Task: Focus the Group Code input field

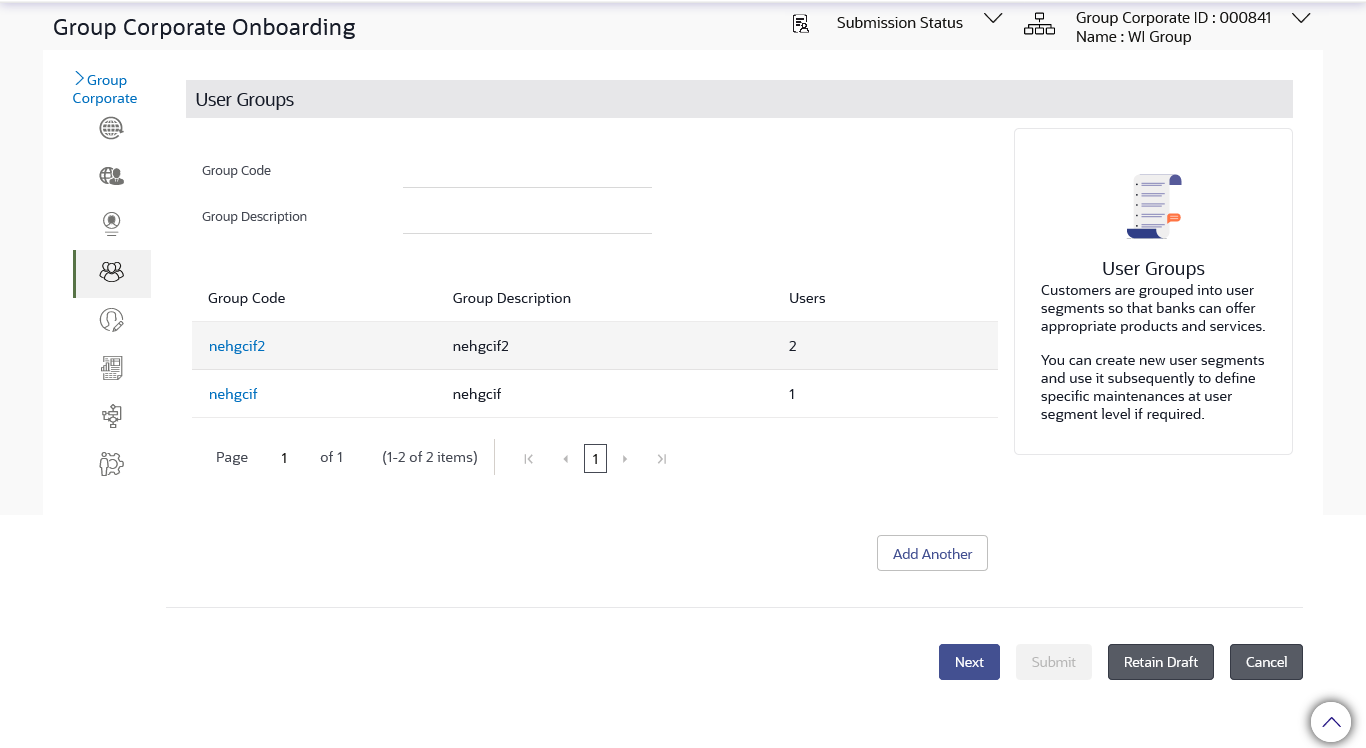Action: pyautogui.click(x=527, y=174)
